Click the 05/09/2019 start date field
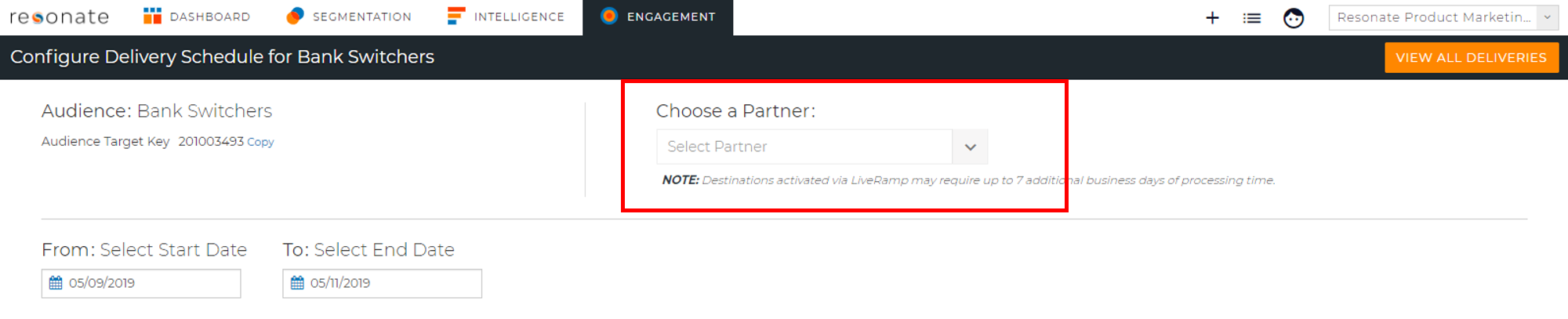 (141, 283)
